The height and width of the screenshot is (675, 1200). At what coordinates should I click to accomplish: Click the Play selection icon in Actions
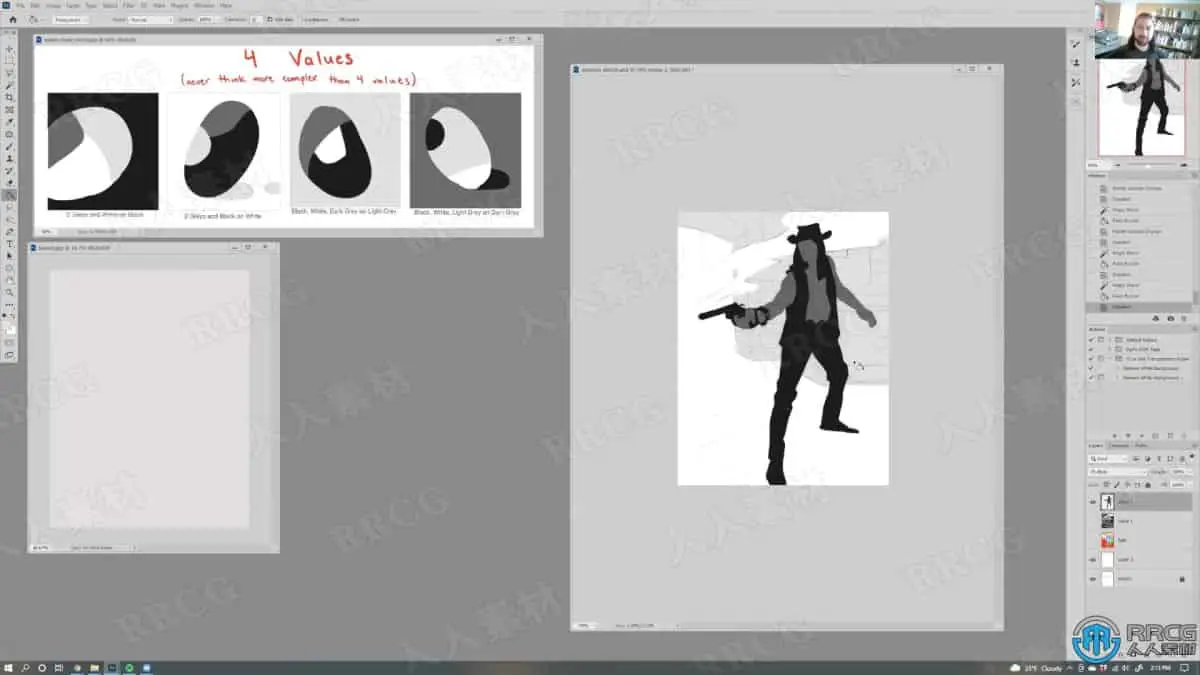(x=1141, y=435)
